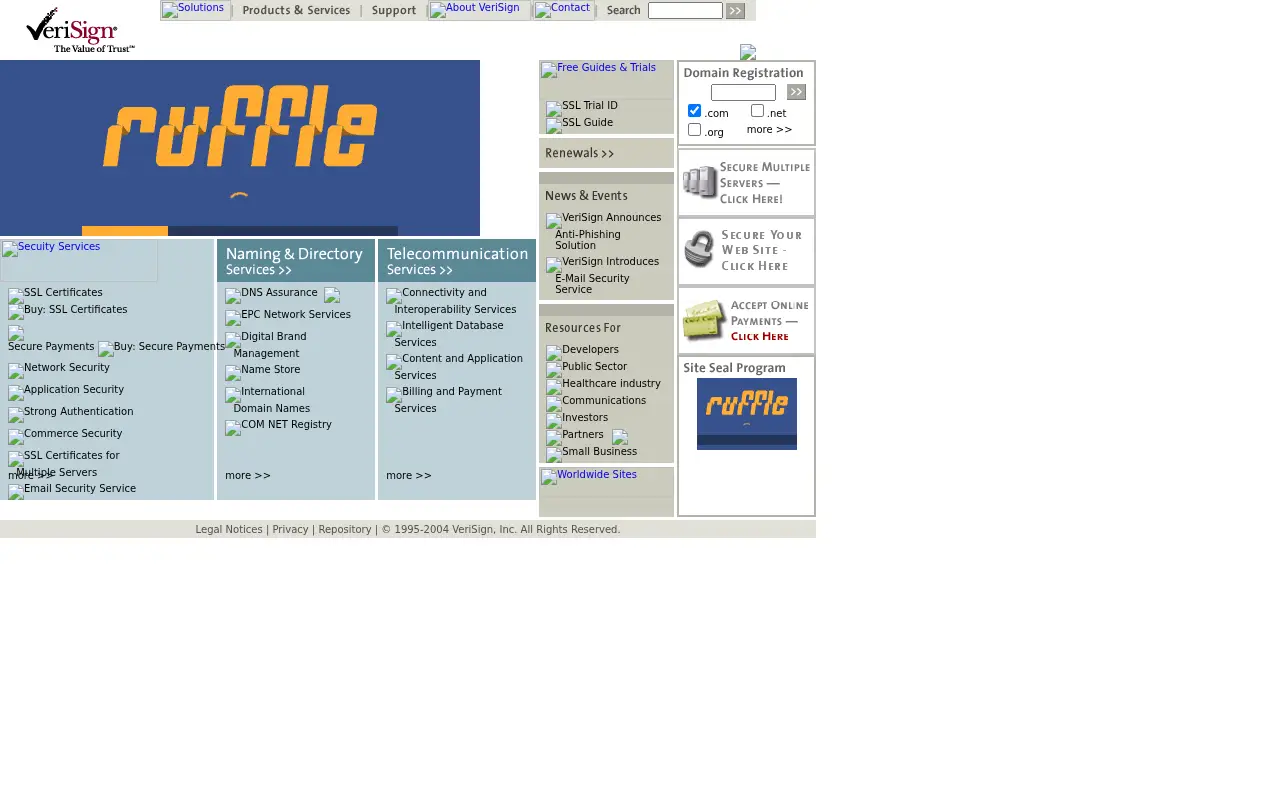Show more Telecommunication services
The width and height of the screenshot is (1280, 800).
409,476
